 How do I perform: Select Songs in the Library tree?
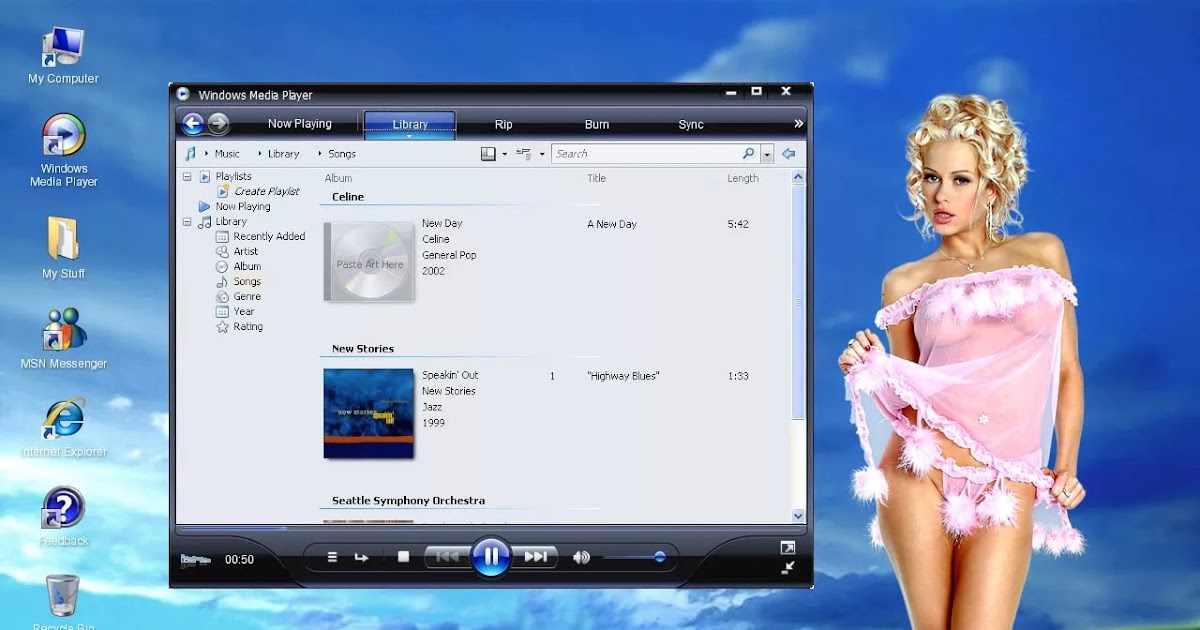[247, 281]
